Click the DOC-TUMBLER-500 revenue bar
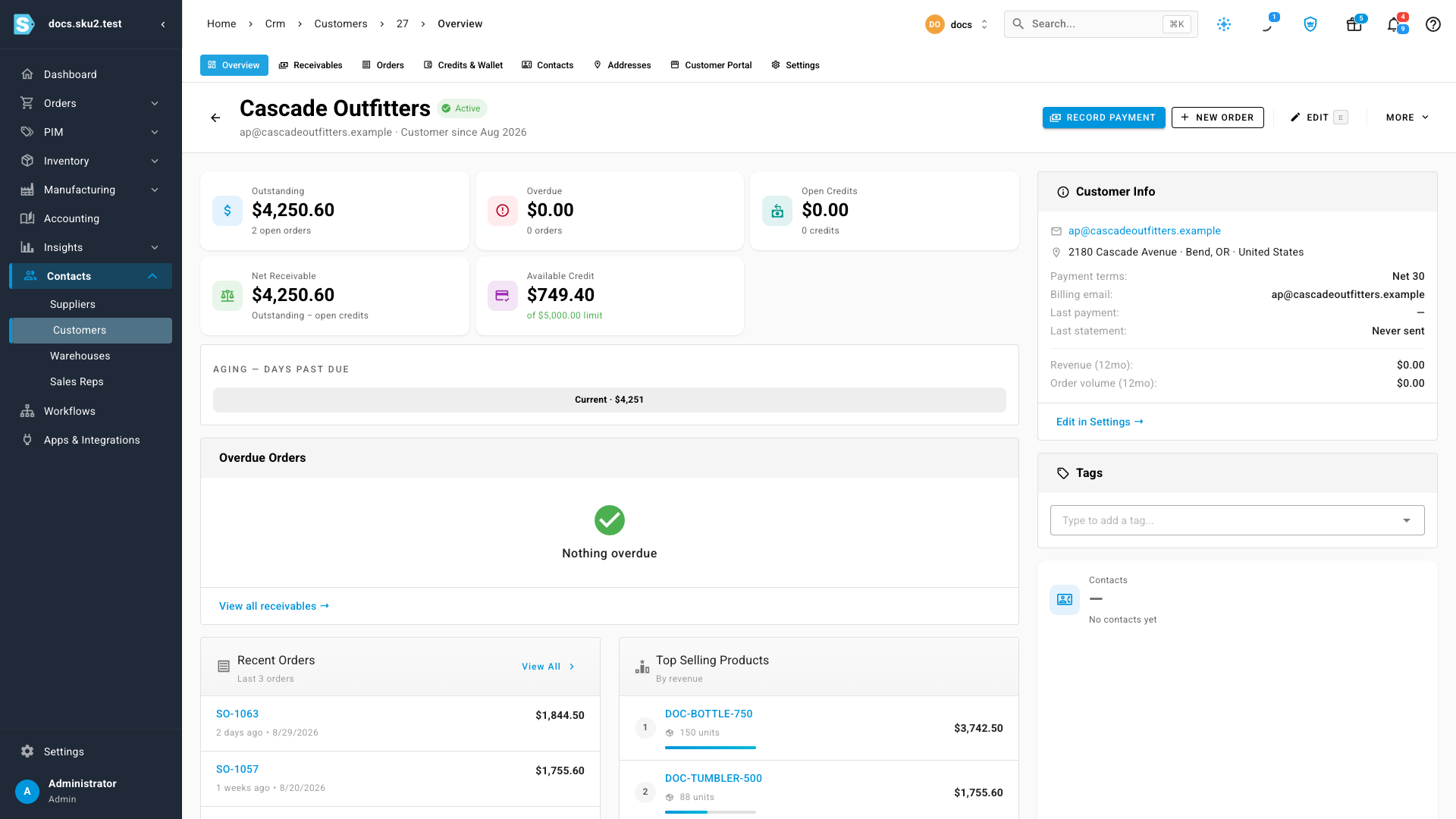Image resolution: width=1456 pixels, height=819 pixels. click(711, 812)
